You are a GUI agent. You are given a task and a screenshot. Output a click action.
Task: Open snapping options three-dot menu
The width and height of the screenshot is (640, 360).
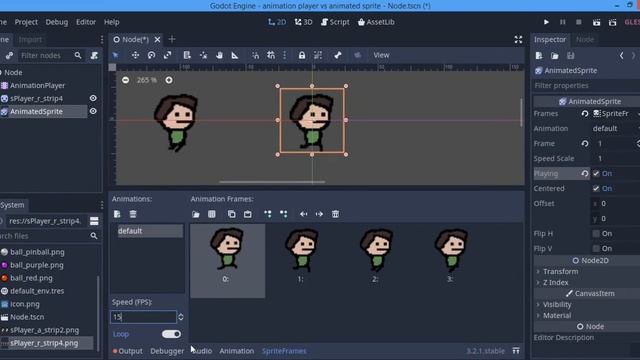click(284, 55)
